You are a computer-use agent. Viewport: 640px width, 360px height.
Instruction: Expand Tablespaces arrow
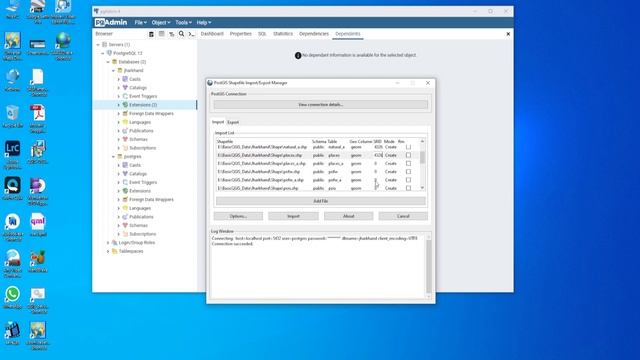[x=108, y=251]
